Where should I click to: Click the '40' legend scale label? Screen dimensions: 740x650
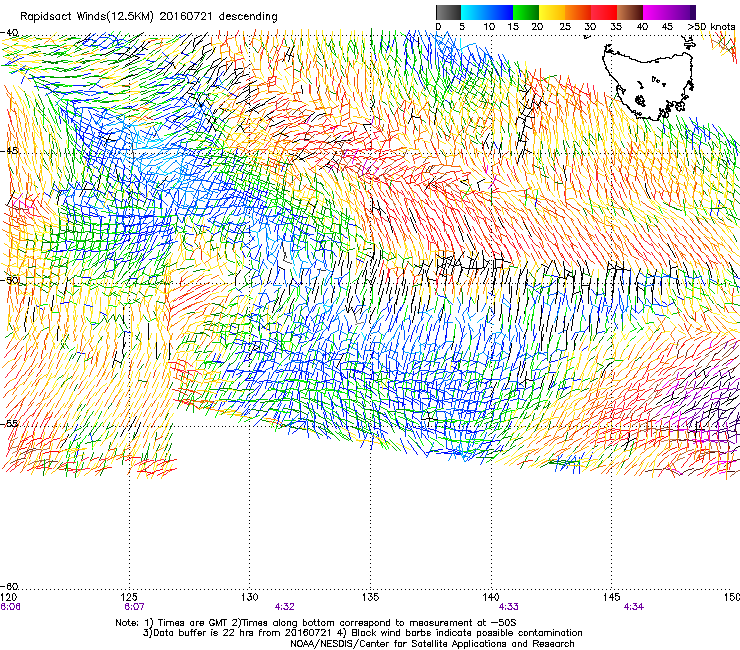[642, 27]
